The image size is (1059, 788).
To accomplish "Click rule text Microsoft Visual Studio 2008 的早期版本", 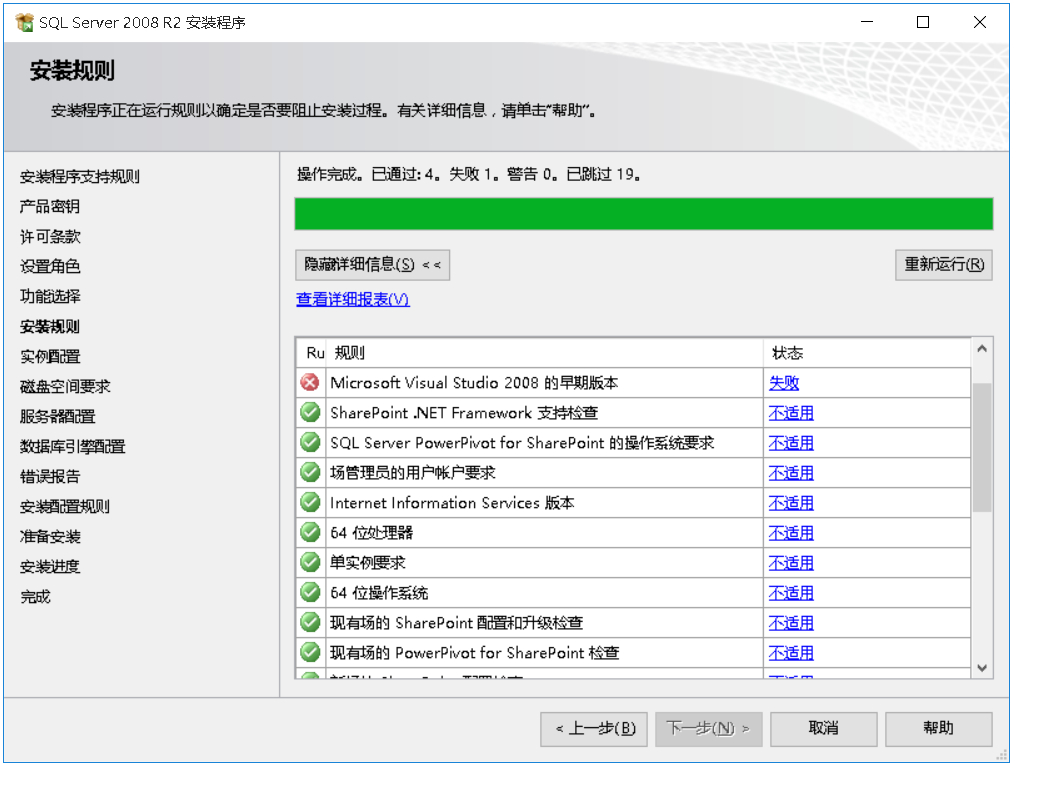I will (x=474, y=383).
